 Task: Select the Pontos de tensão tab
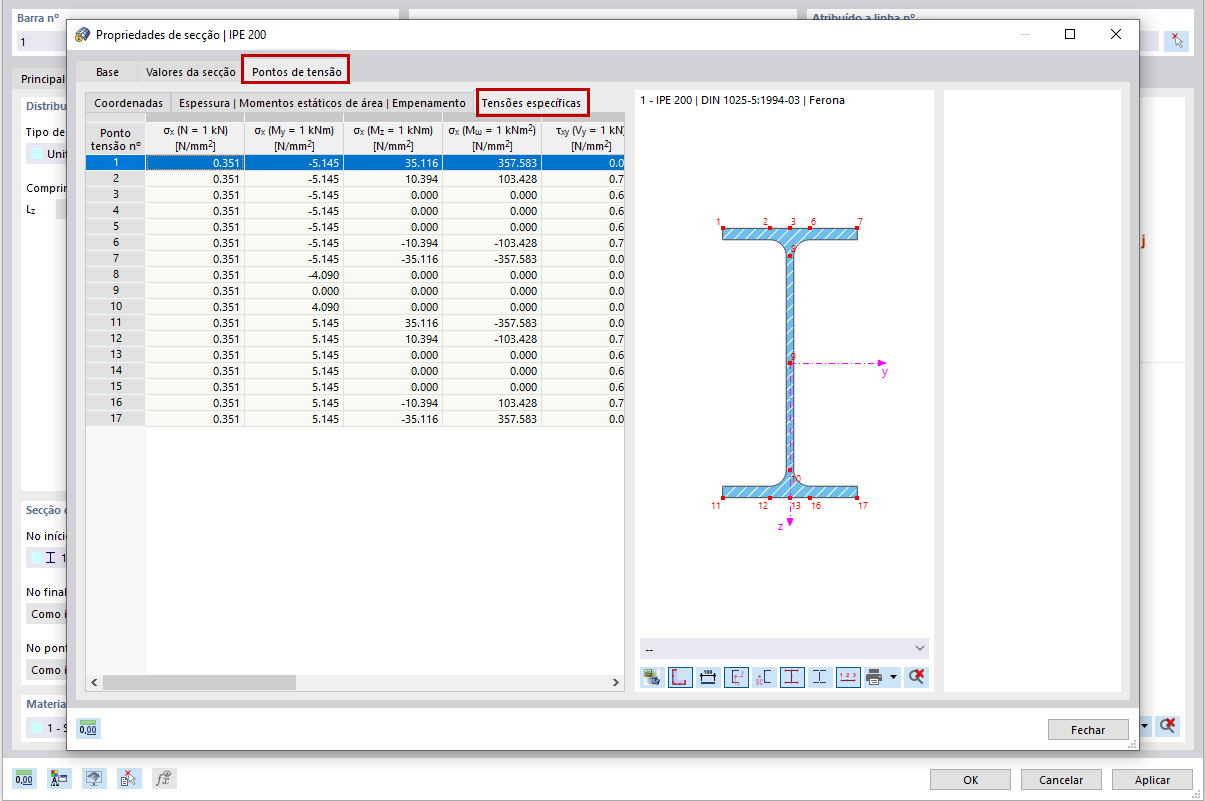coord(297,72)
